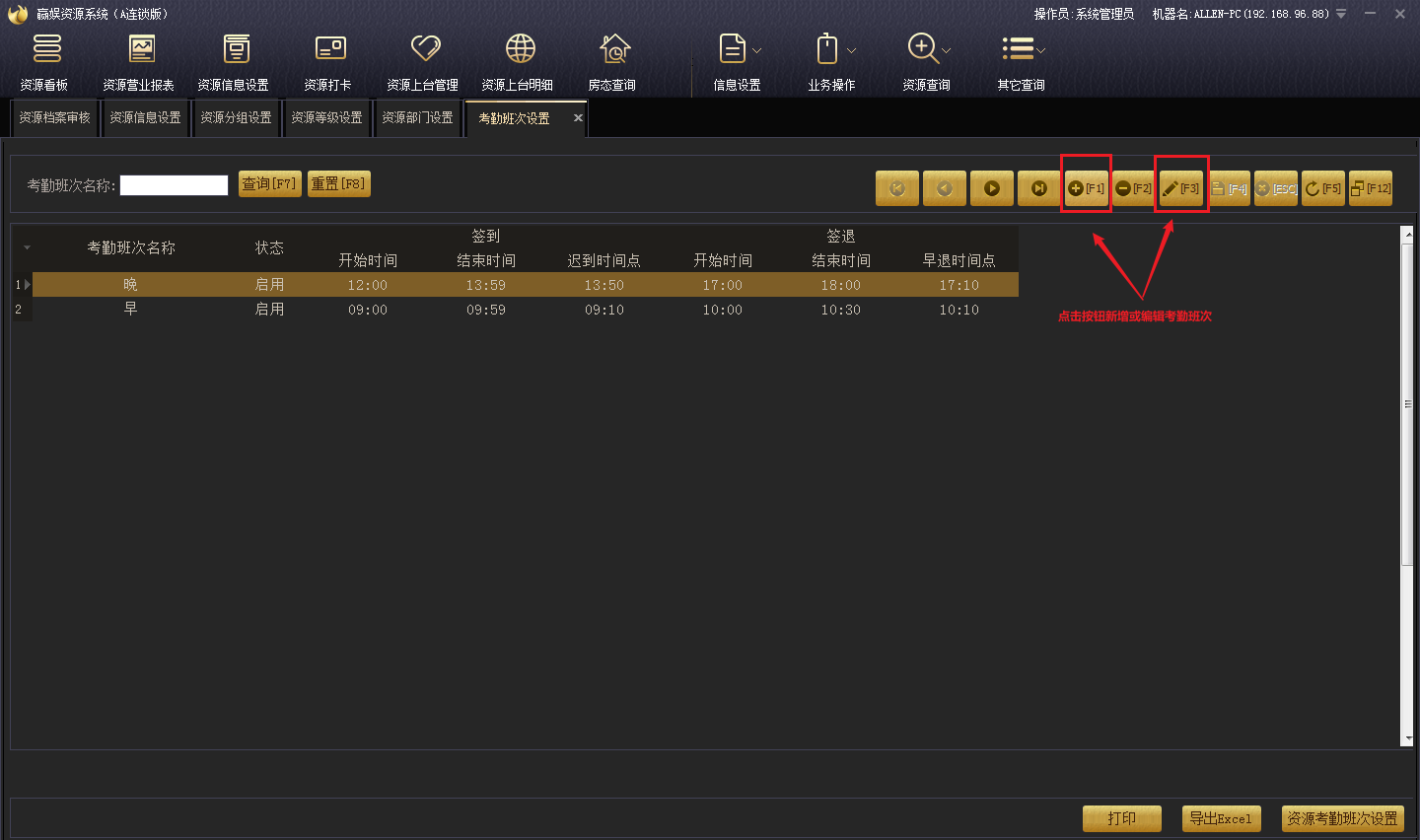Image resolution: width=1420 pixels, height=840 pixels.
Task: Refresh list with the F5 button
Action: click(x=1323, y=188)
